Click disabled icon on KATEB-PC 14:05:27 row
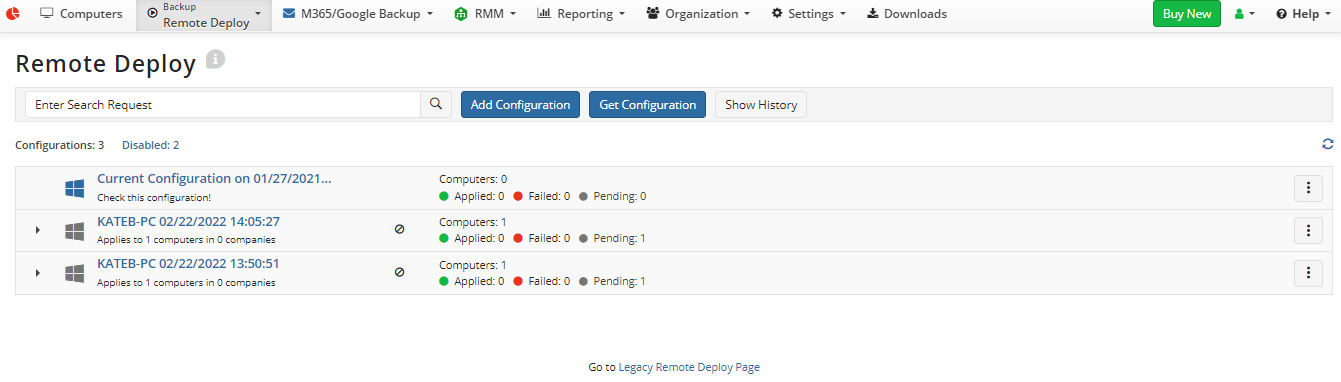This screenshot has width=1341, height=382. [399, 229]
